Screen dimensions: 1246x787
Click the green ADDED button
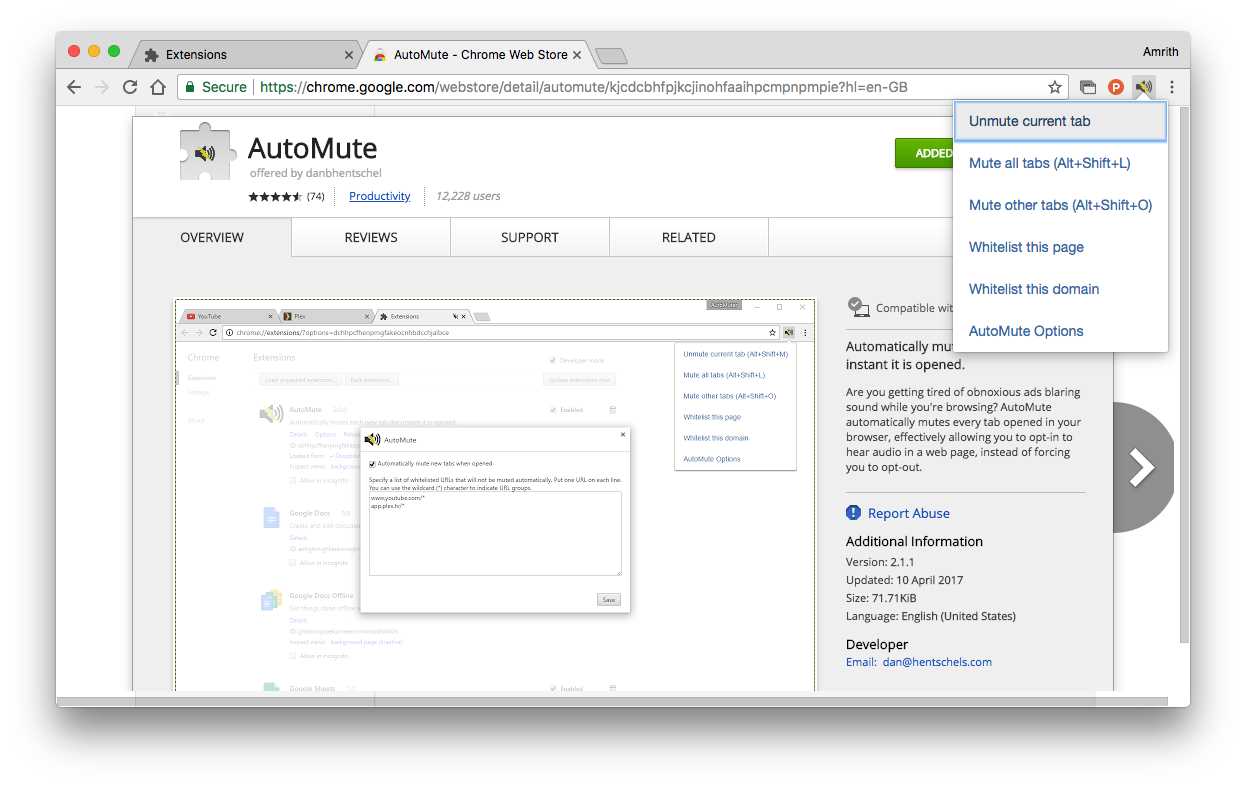pyautogui.click(x=925, y=153)
